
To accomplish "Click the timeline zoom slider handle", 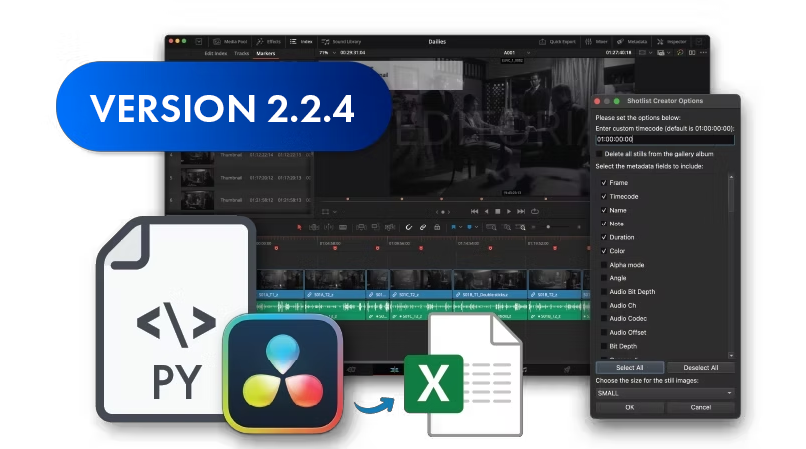I will pyautogui.click(x=548, y=227).
